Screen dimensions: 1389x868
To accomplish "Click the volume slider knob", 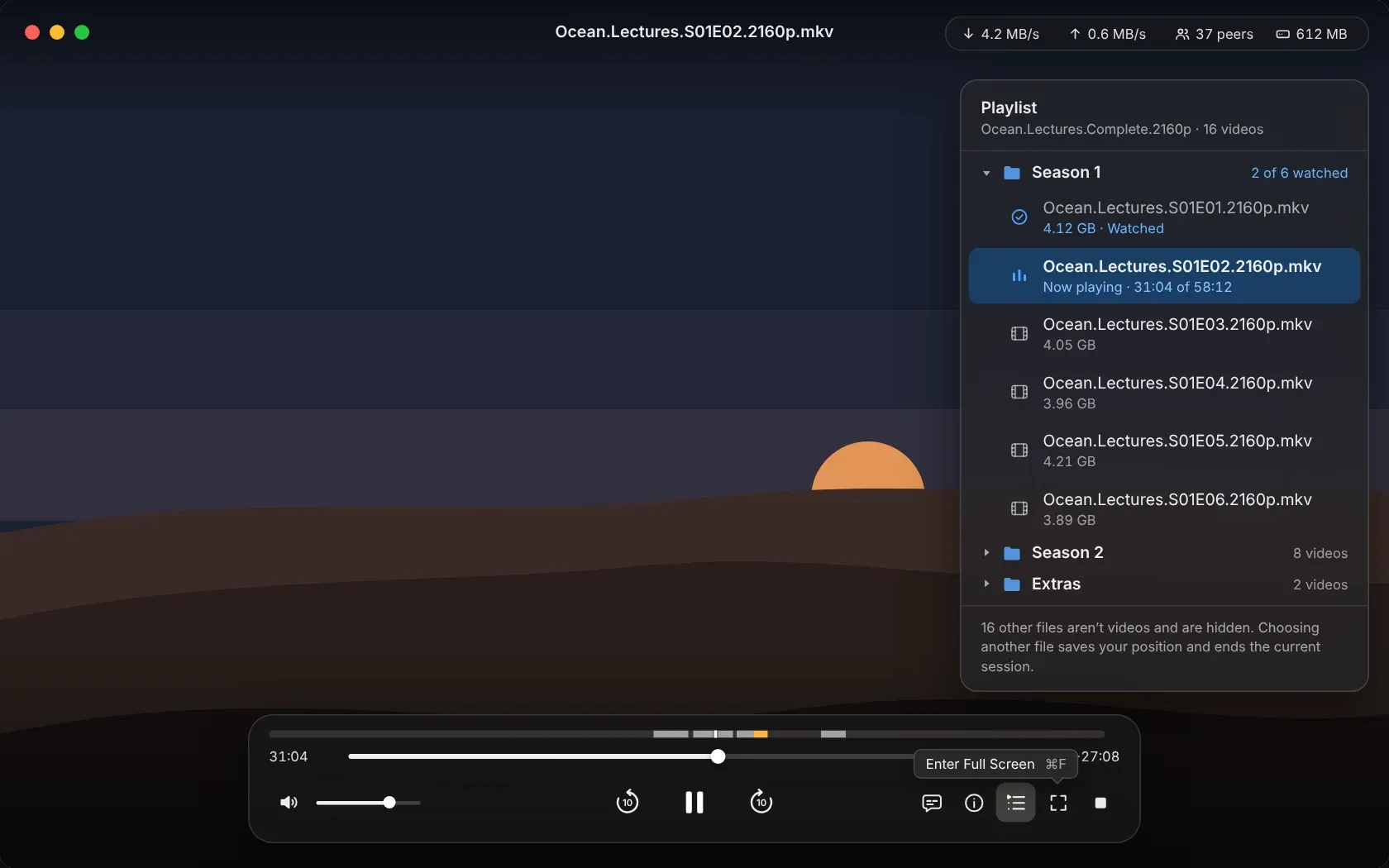I will tap(389, 803).
